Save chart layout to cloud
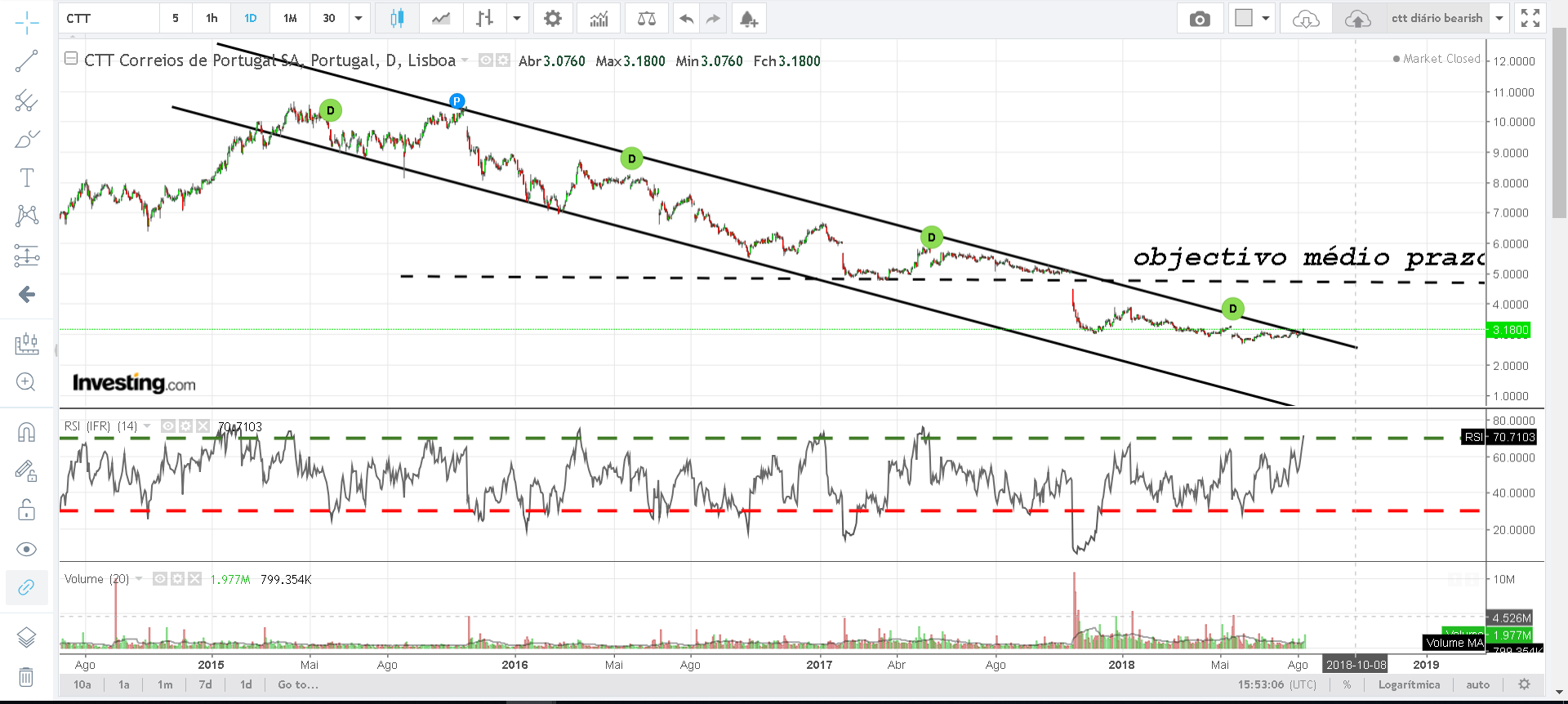 click(1358, 18)
